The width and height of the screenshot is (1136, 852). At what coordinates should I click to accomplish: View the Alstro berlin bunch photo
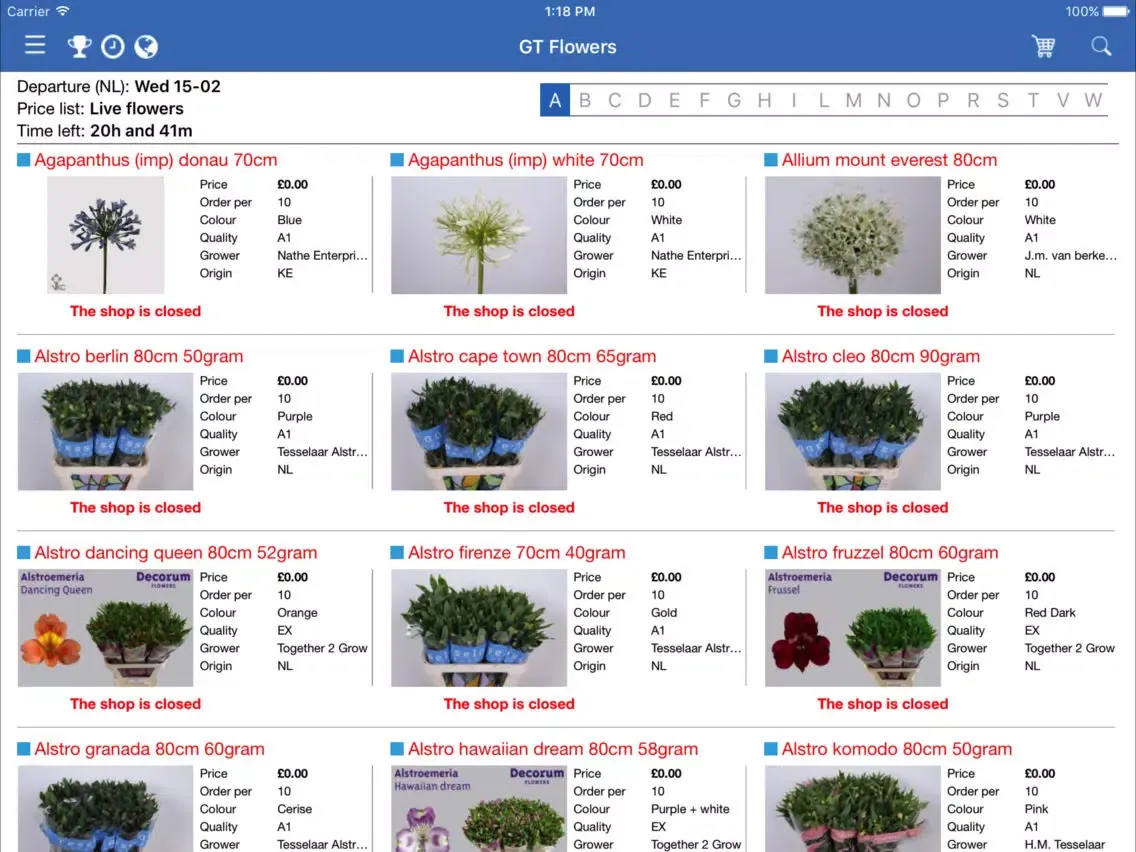[x=106, y=432]
